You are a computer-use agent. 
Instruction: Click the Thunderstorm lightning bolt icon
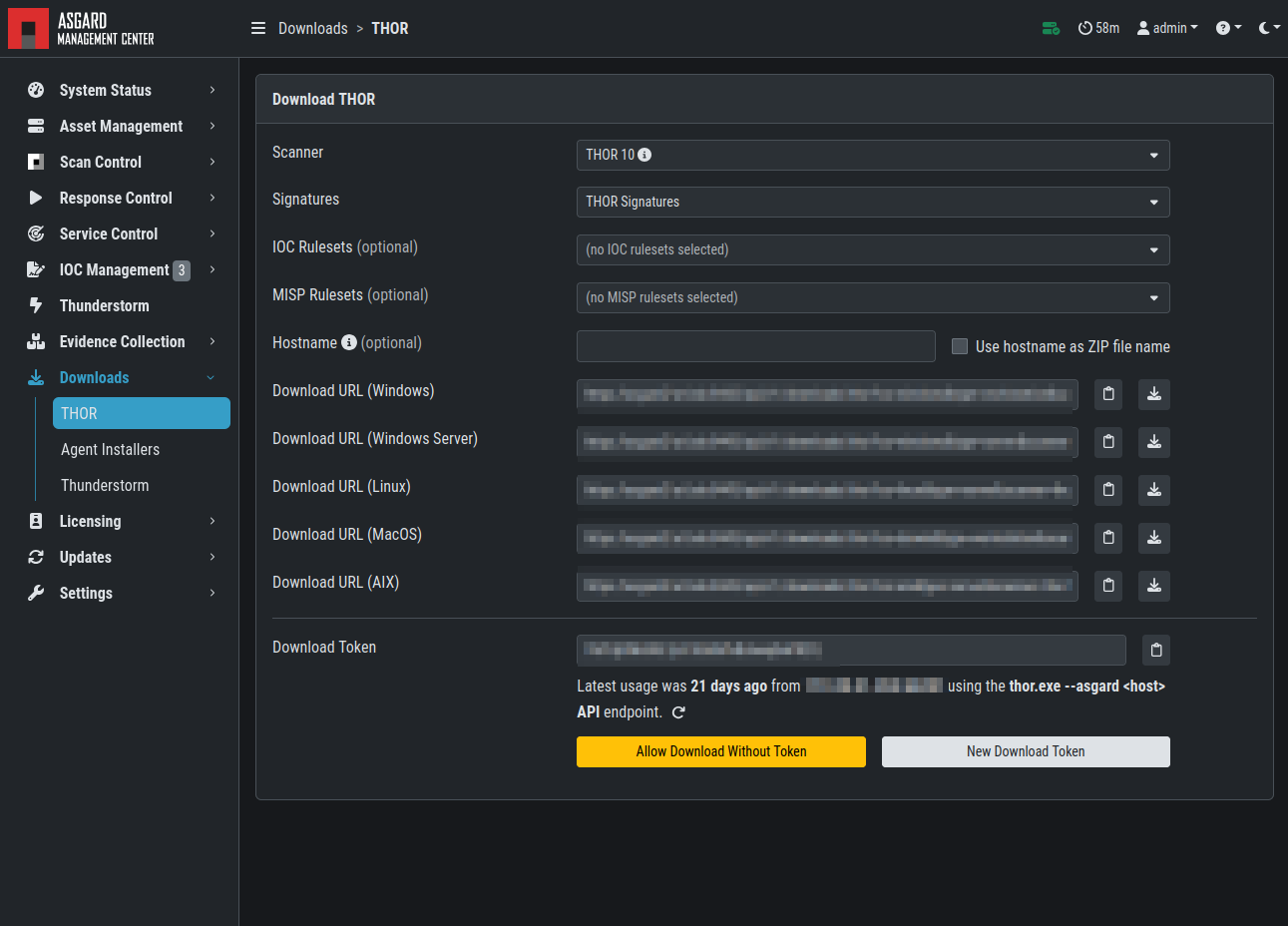[36, 305]
